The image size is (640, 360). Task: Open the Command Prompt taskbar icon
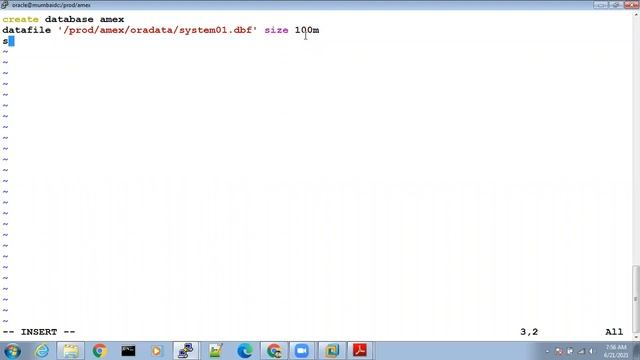tap(128, 351)
